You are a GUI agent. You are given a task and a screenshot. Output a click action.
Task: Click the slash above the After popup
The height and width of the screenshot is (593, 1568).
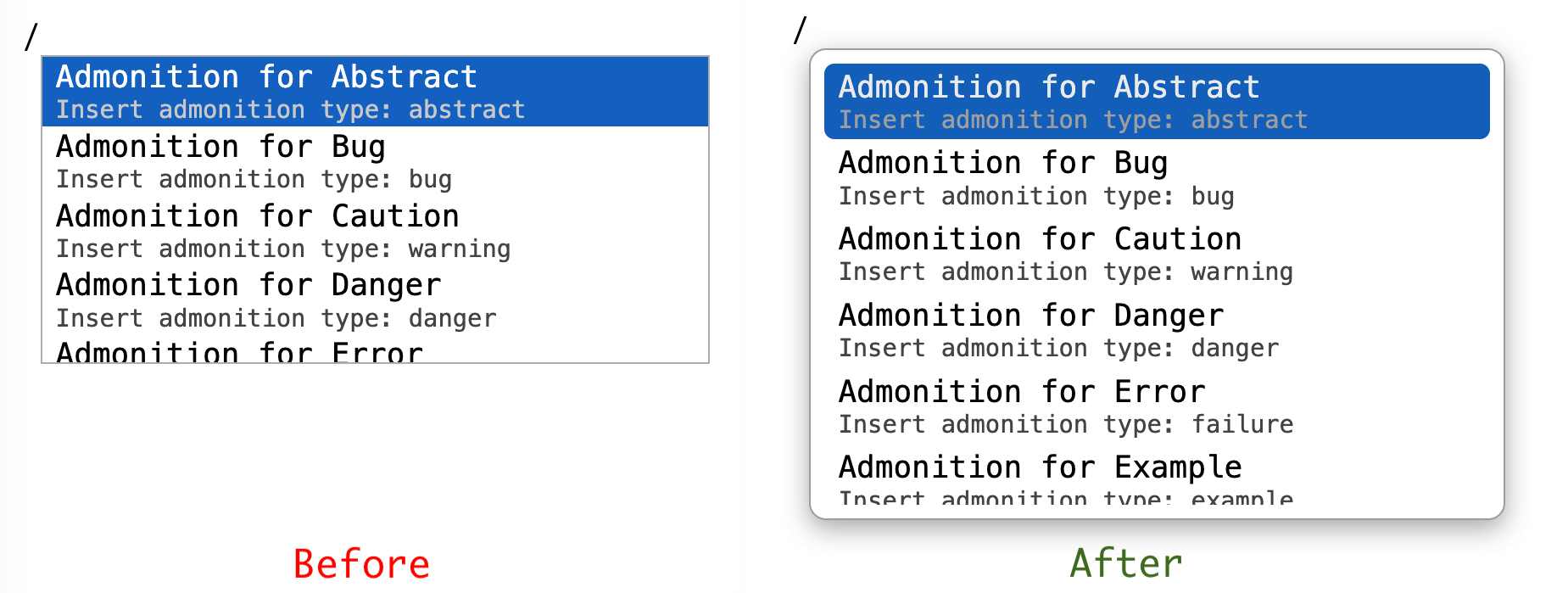pyautogui.click(x=800, y=31)
